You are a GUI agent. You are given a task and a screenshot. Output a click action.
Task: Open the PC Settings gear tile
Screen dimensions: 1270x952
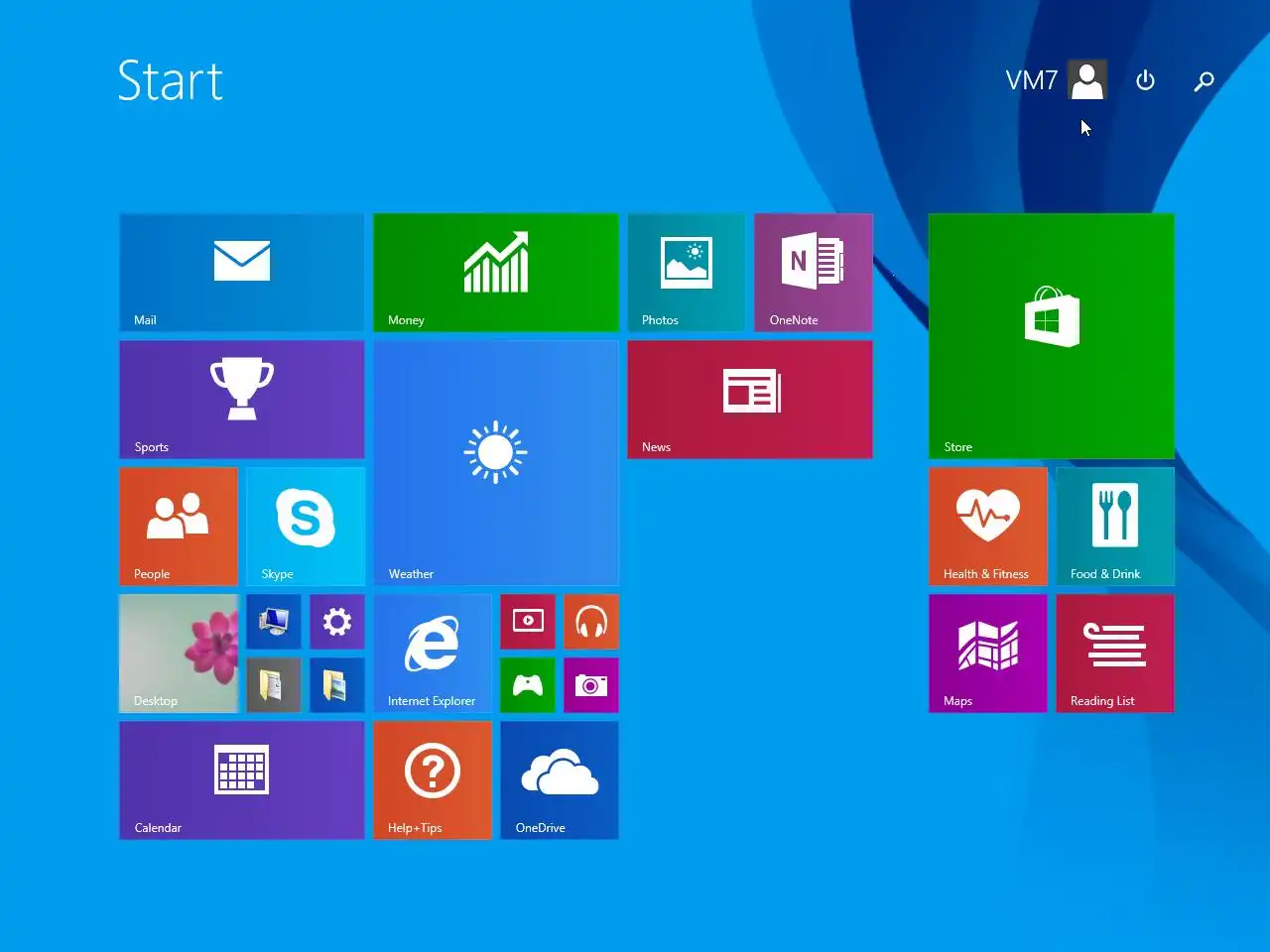pyautogui.click(x=337, y=622)
